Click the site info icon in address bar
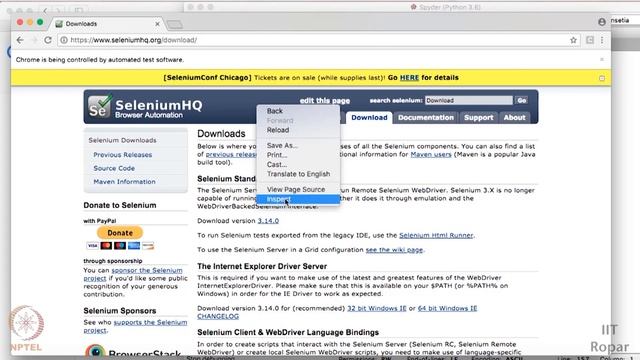The image size is (640, 360). pos(63,40)
